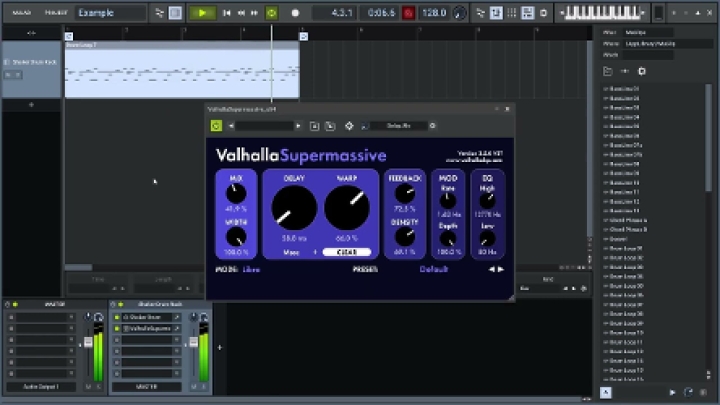The image size is (720, 405).
Task: Click the EQ High knob
Action: coord(487,201)
